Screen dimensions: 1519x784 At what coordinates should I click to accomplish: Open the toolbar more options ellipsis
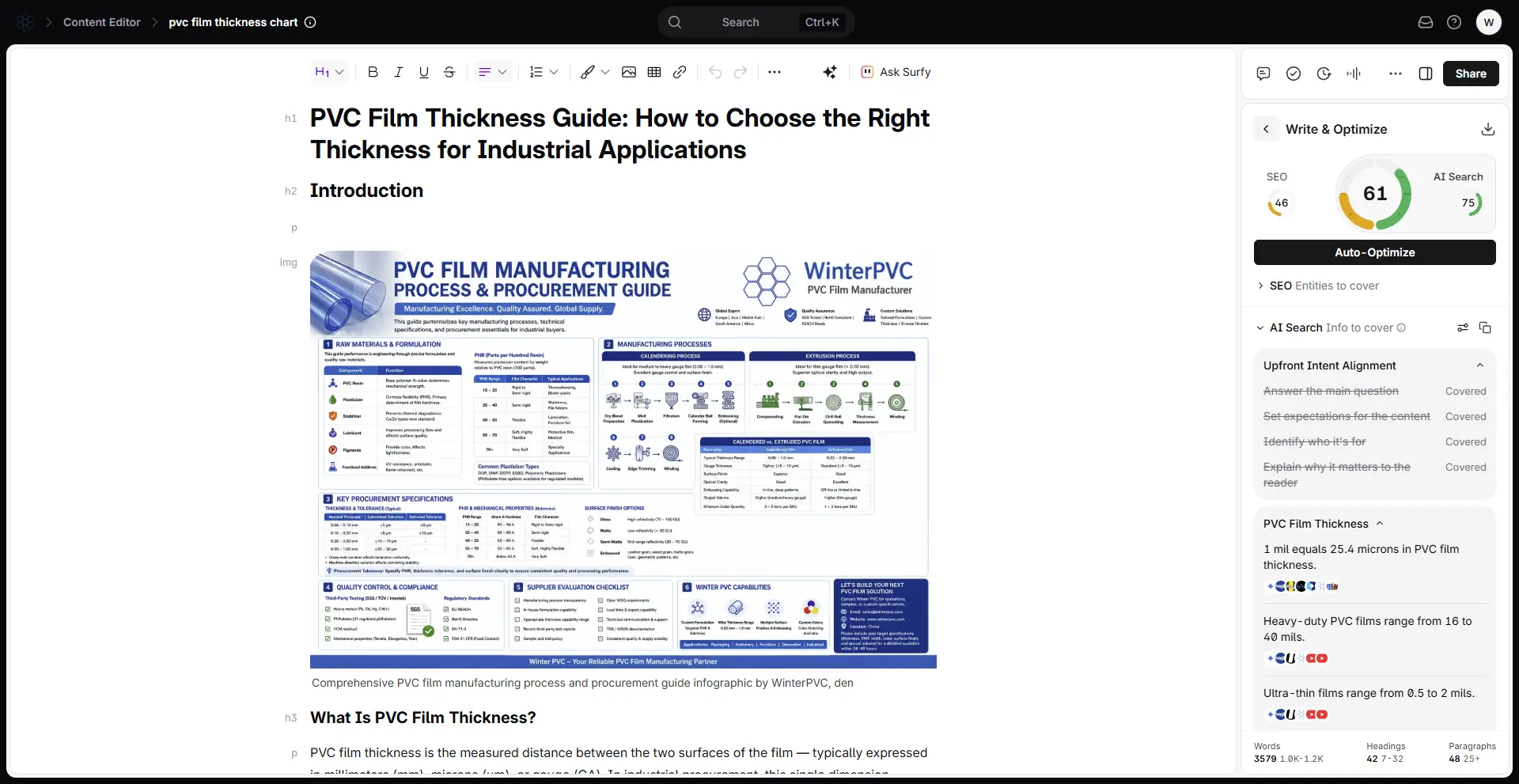[x=775, y=72]
